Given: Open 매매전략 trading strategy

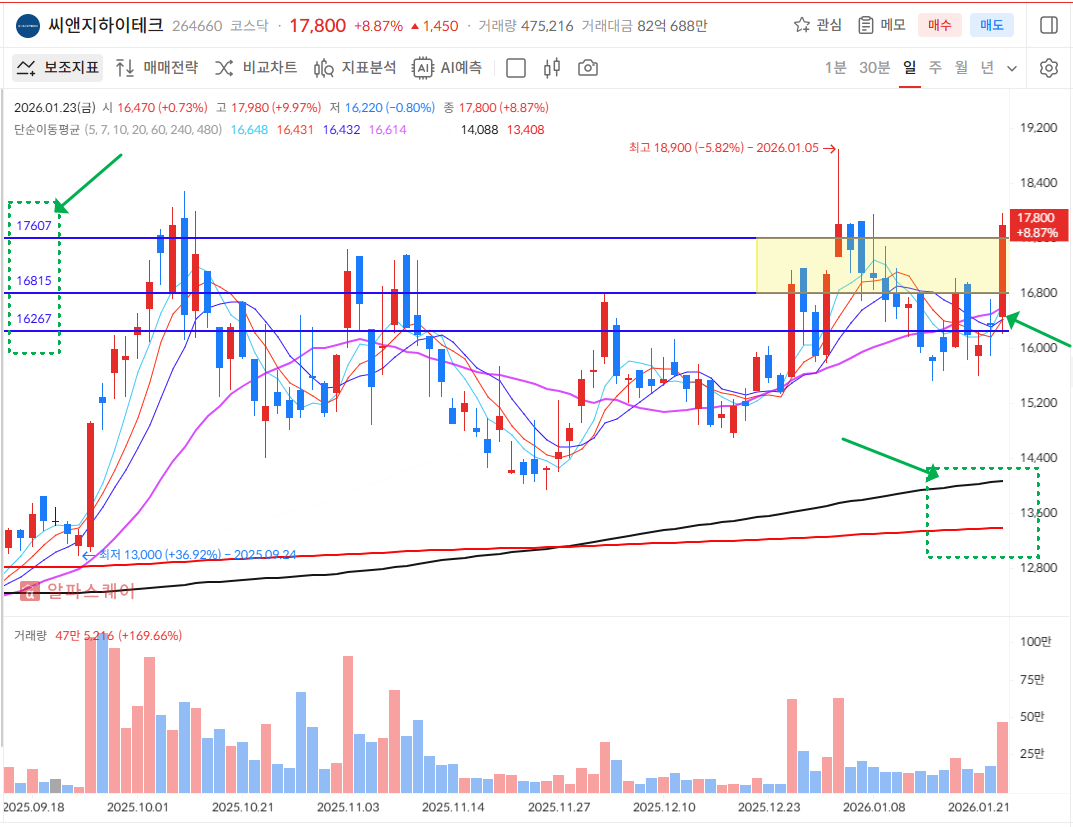Looking at the screenshot, I should click(157, 68).
